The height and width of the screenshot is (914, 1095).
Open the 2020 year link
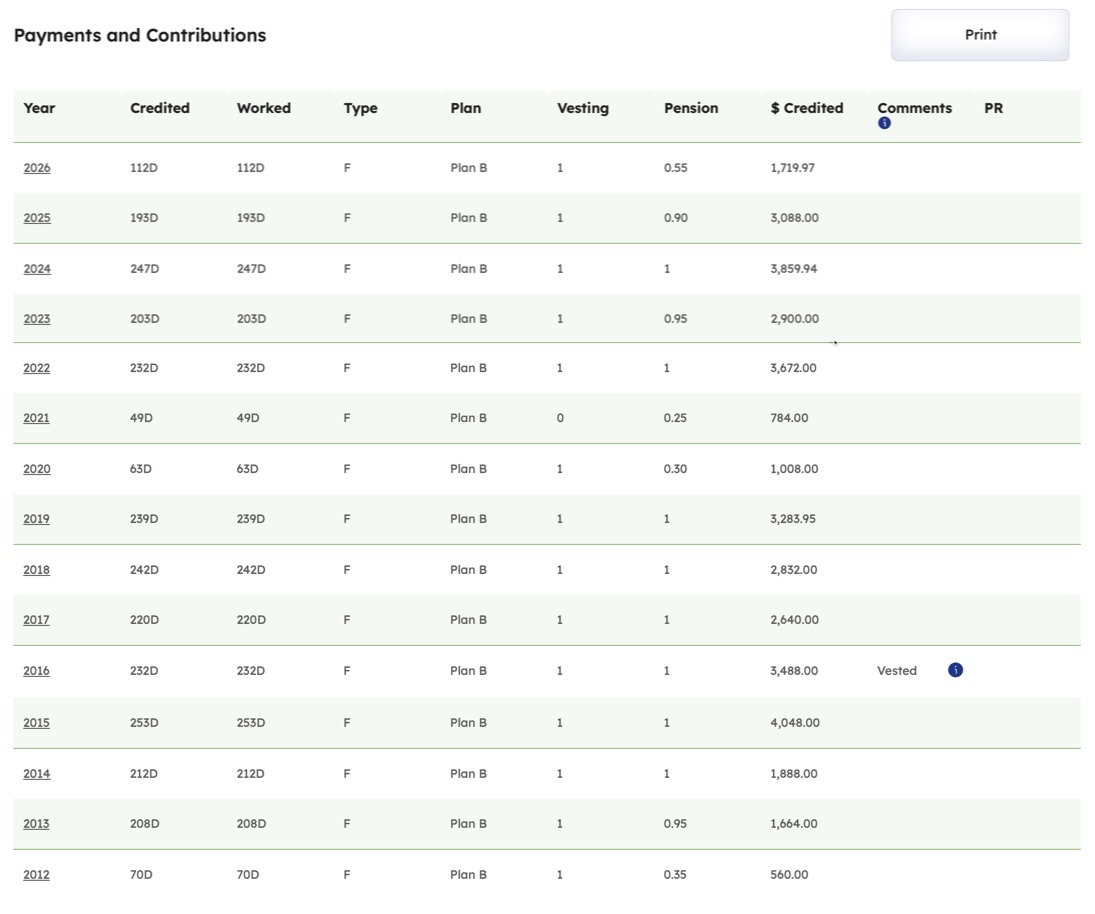tap(37, 469)
